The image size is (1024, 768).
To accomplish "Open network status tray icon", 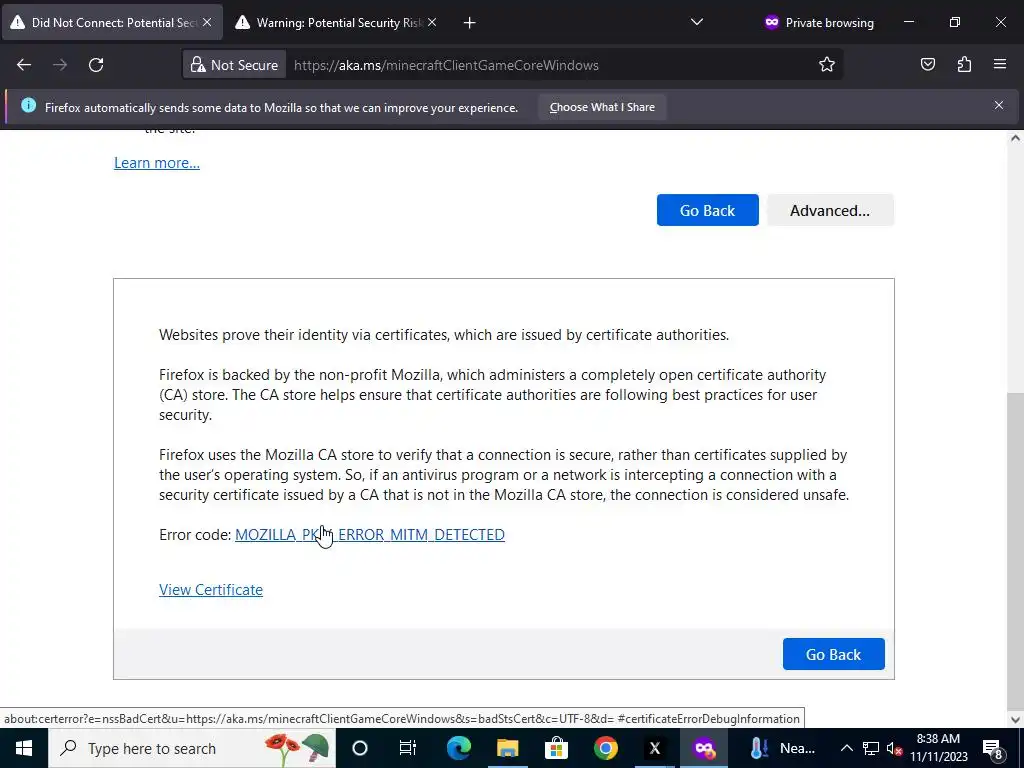I will (871, 748).
